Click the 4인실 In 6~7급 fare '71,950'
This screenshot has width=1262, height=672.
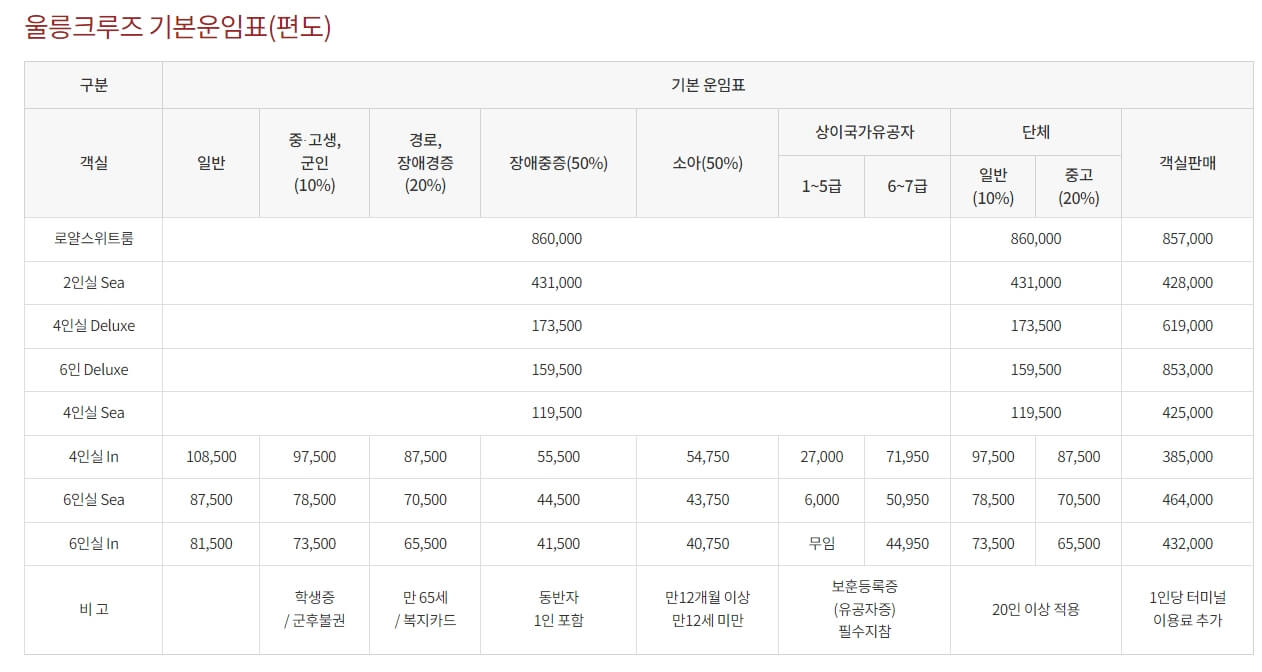pos(908,457)
